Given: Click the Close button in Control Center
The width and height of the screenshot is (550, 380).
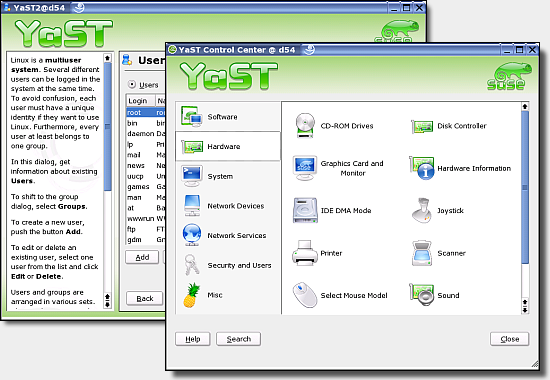Looking at the screenshot, I should [509, 339].
